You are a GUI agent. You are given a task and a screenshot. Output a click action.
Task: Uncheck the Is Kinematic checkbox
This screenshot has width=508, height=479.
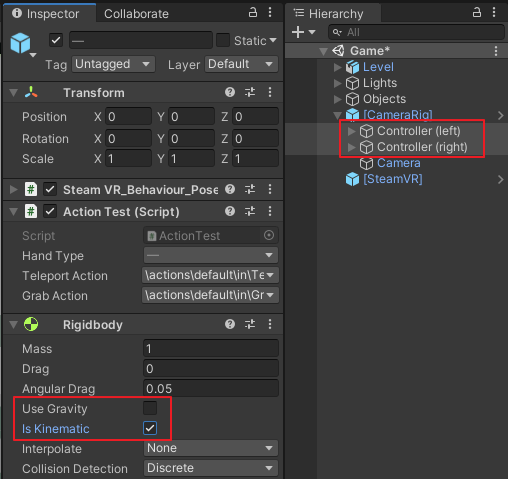pyautogui.click(x=150, y=428)
